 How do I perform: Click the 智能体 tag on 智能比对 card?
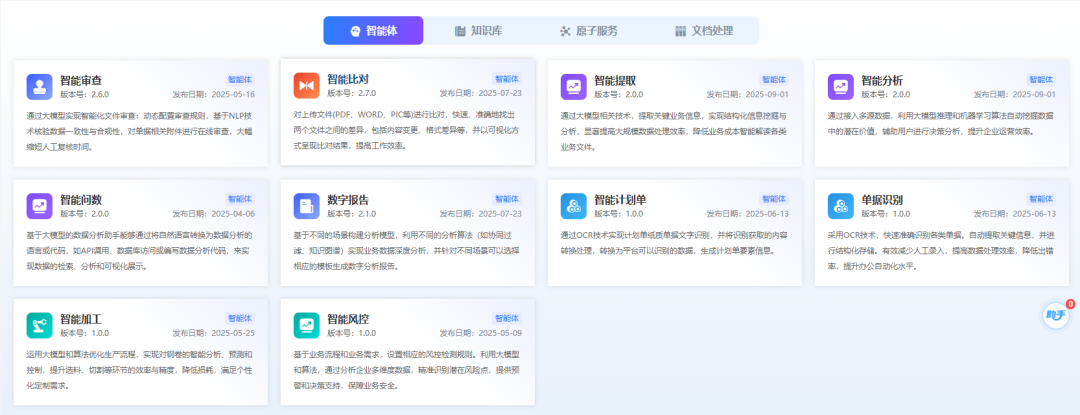[507, 78]
